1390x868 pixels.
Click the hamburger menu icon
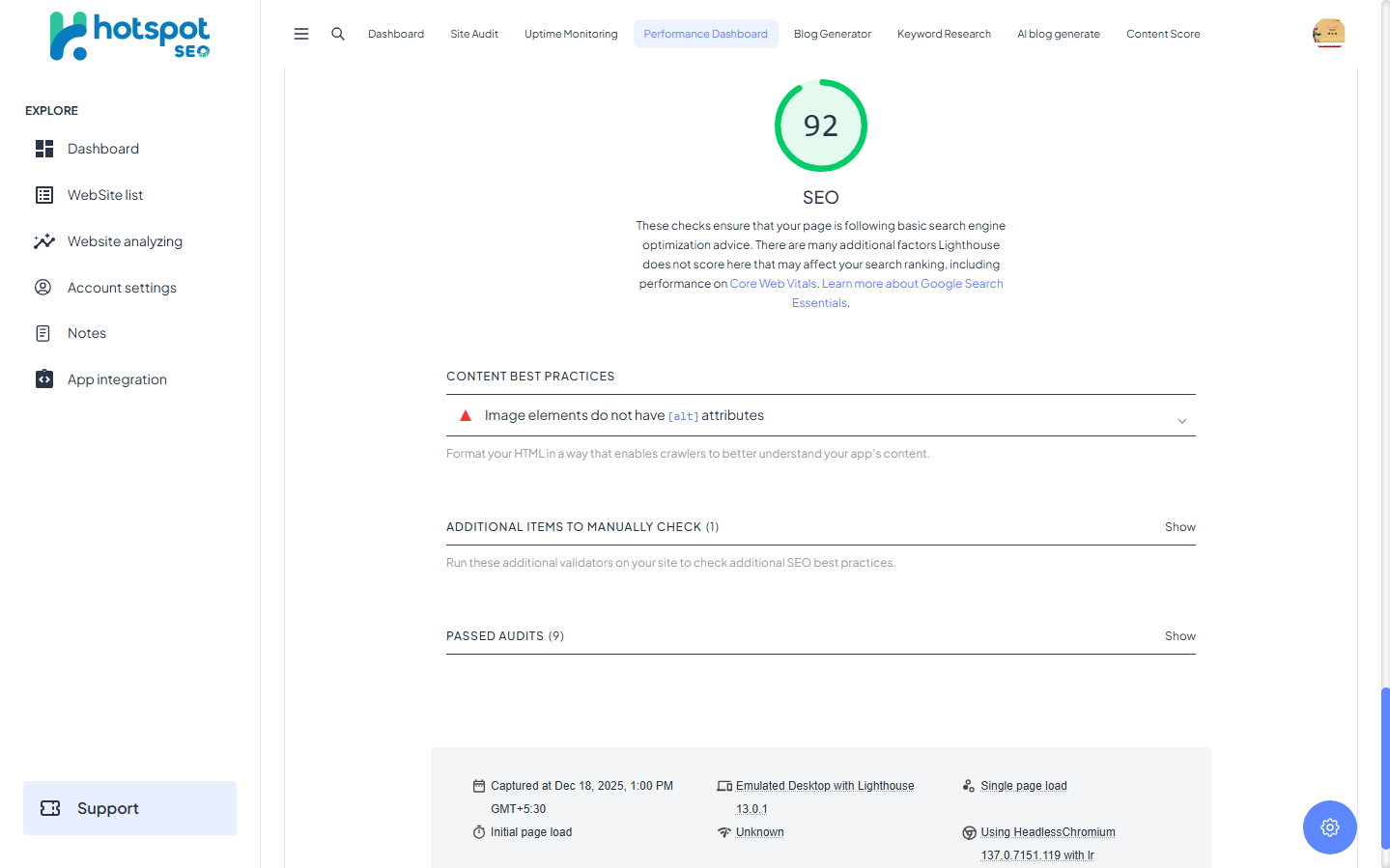[301, 34]
